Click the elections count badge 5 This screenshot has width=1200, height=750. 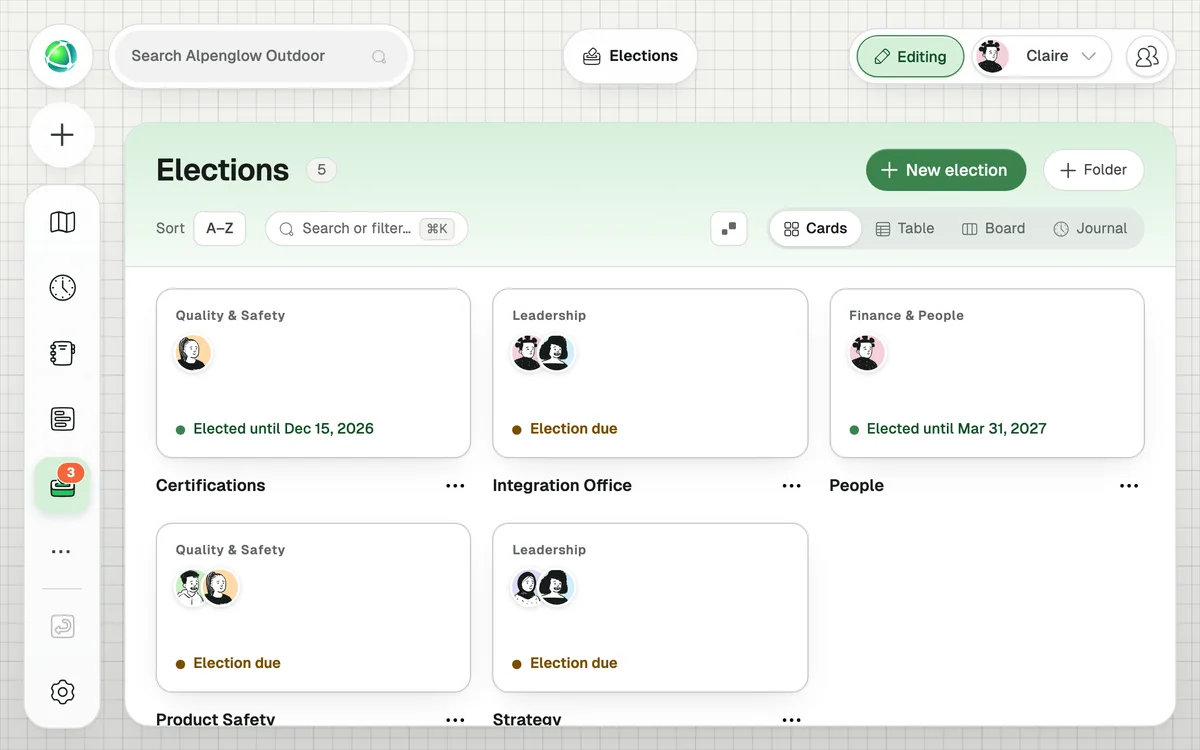pyautogui.click(x=321, y=170)
